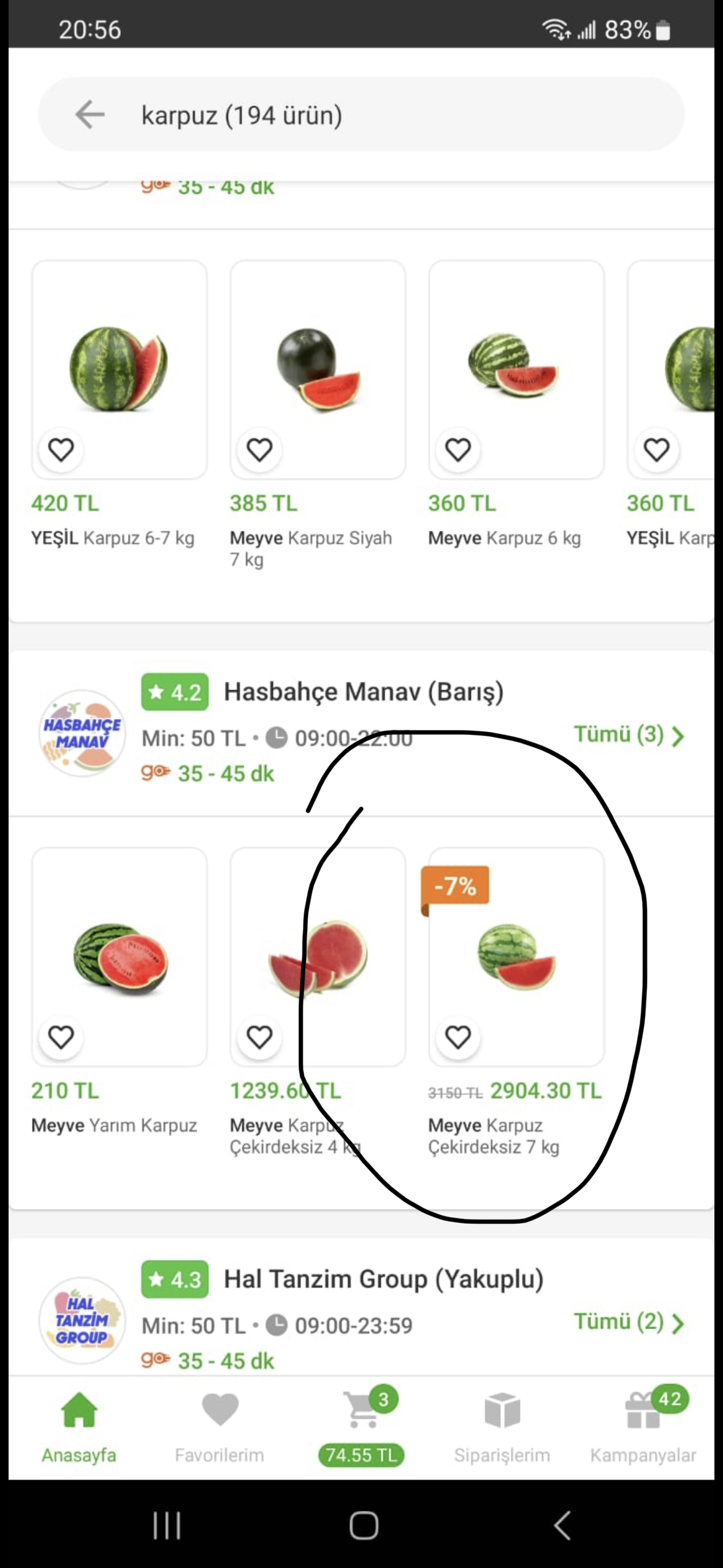The image size is (723, 1568).
Task: Toggle heart on Meyve Yarım Karpuz
Action: pyautogui.click(x=61, y=1037)
